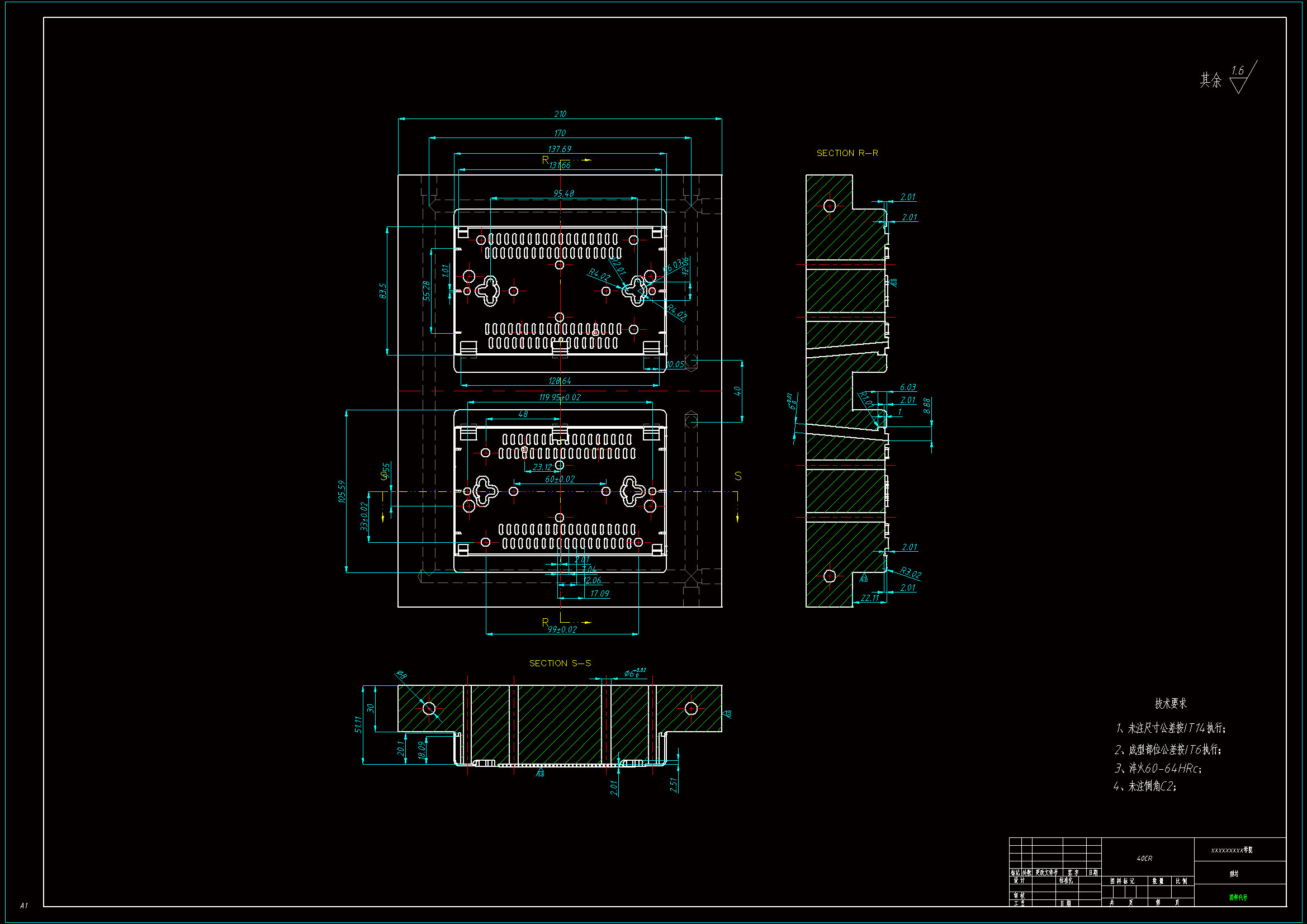
Task: Select the 99±0.02 bottom dimension
Action: coord(562,629)
